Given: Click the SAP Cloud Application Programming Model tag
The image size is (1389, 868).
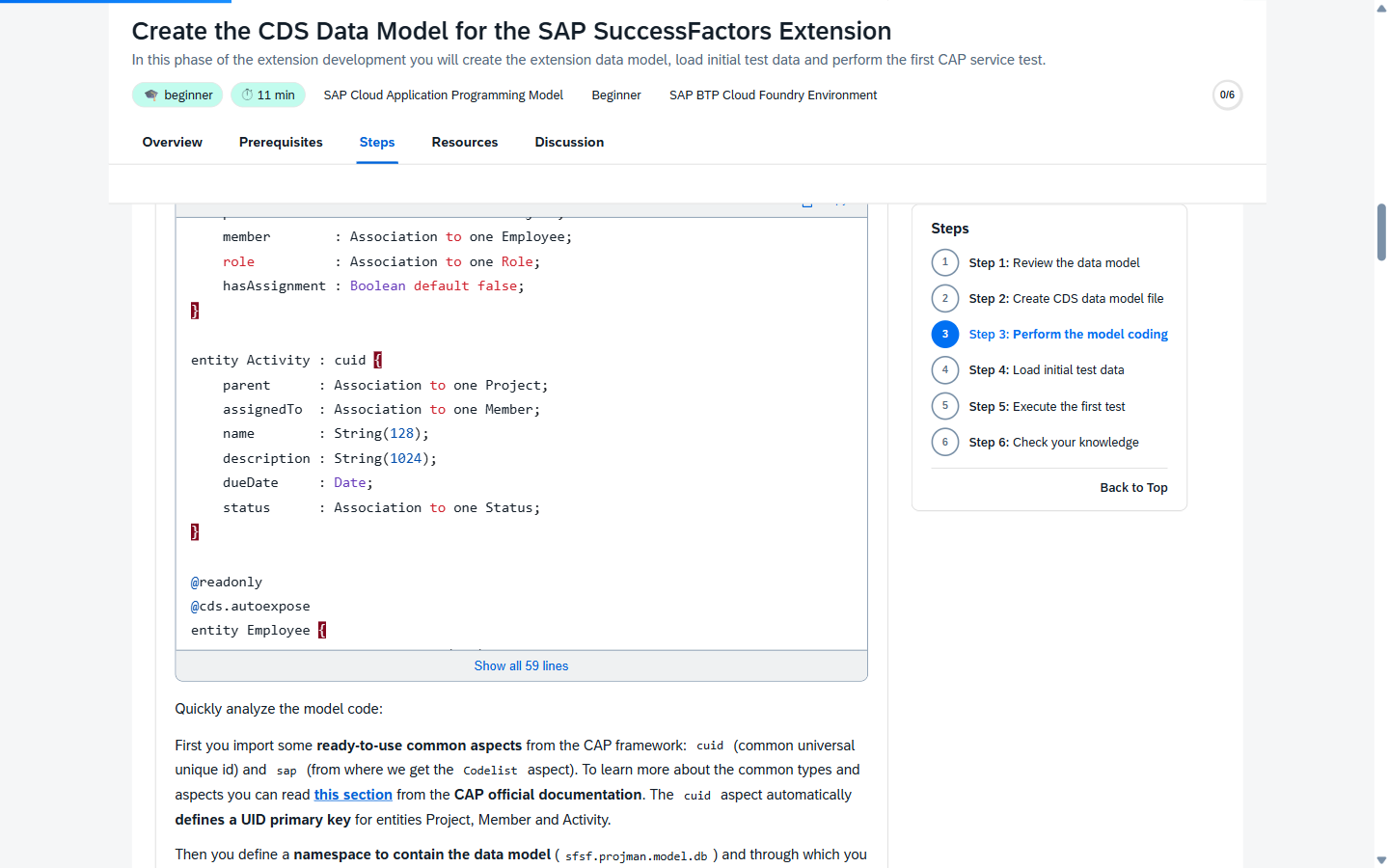Looking at the screenshot, I should click(444, 95).
